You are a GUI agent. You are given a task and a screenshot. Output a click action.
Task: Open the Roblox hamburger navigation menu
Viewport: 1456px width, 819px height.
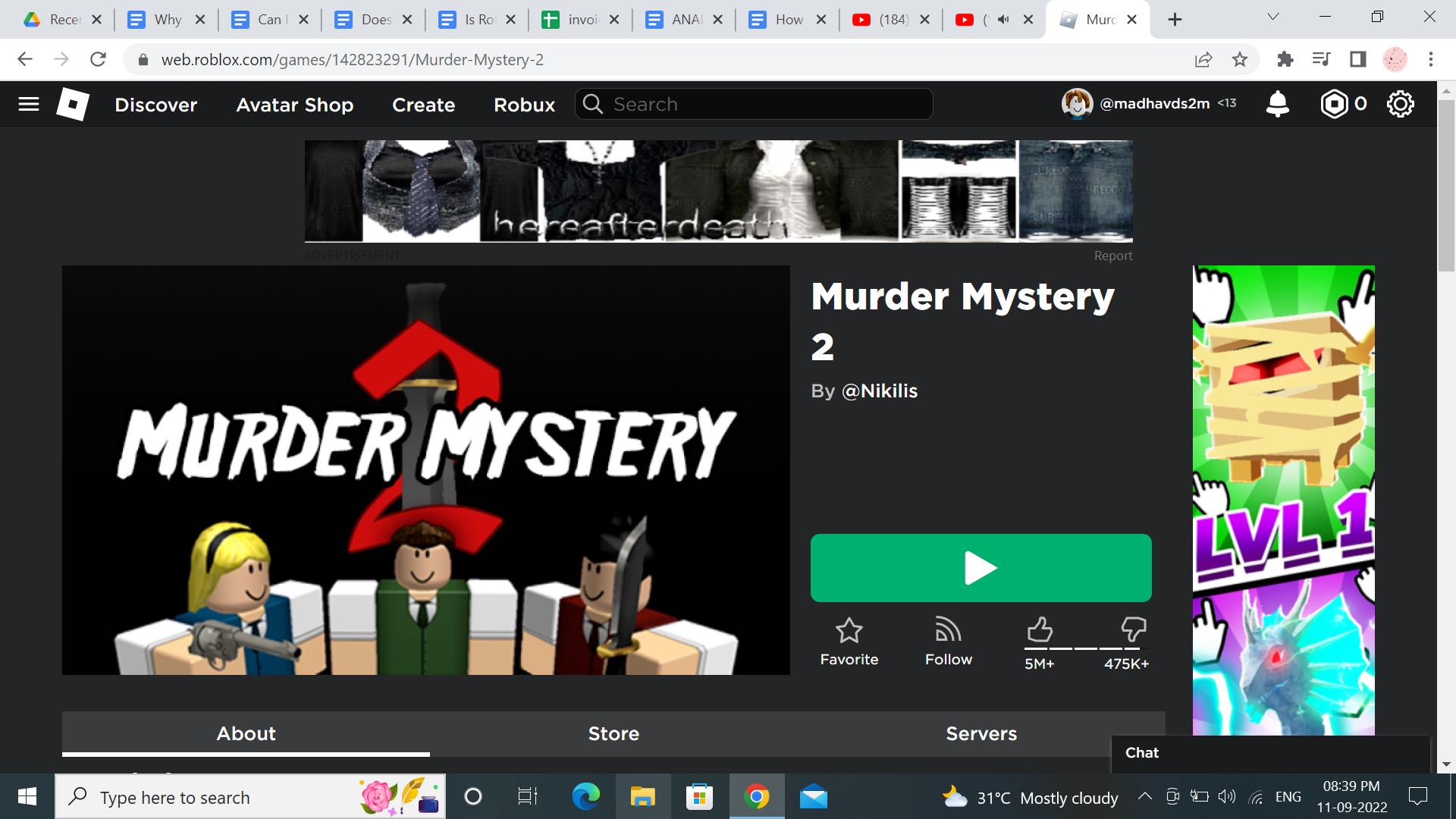29,104
